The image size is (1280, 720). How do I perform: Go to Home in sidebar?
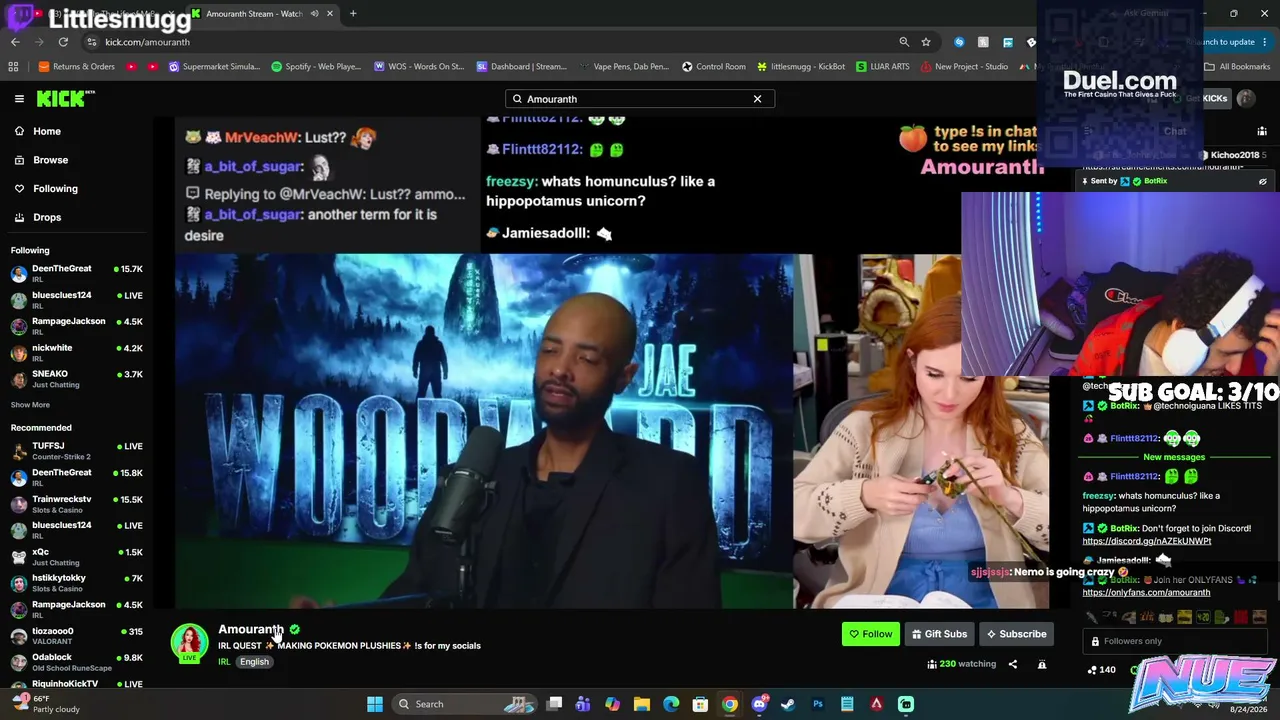click(47, 131)
